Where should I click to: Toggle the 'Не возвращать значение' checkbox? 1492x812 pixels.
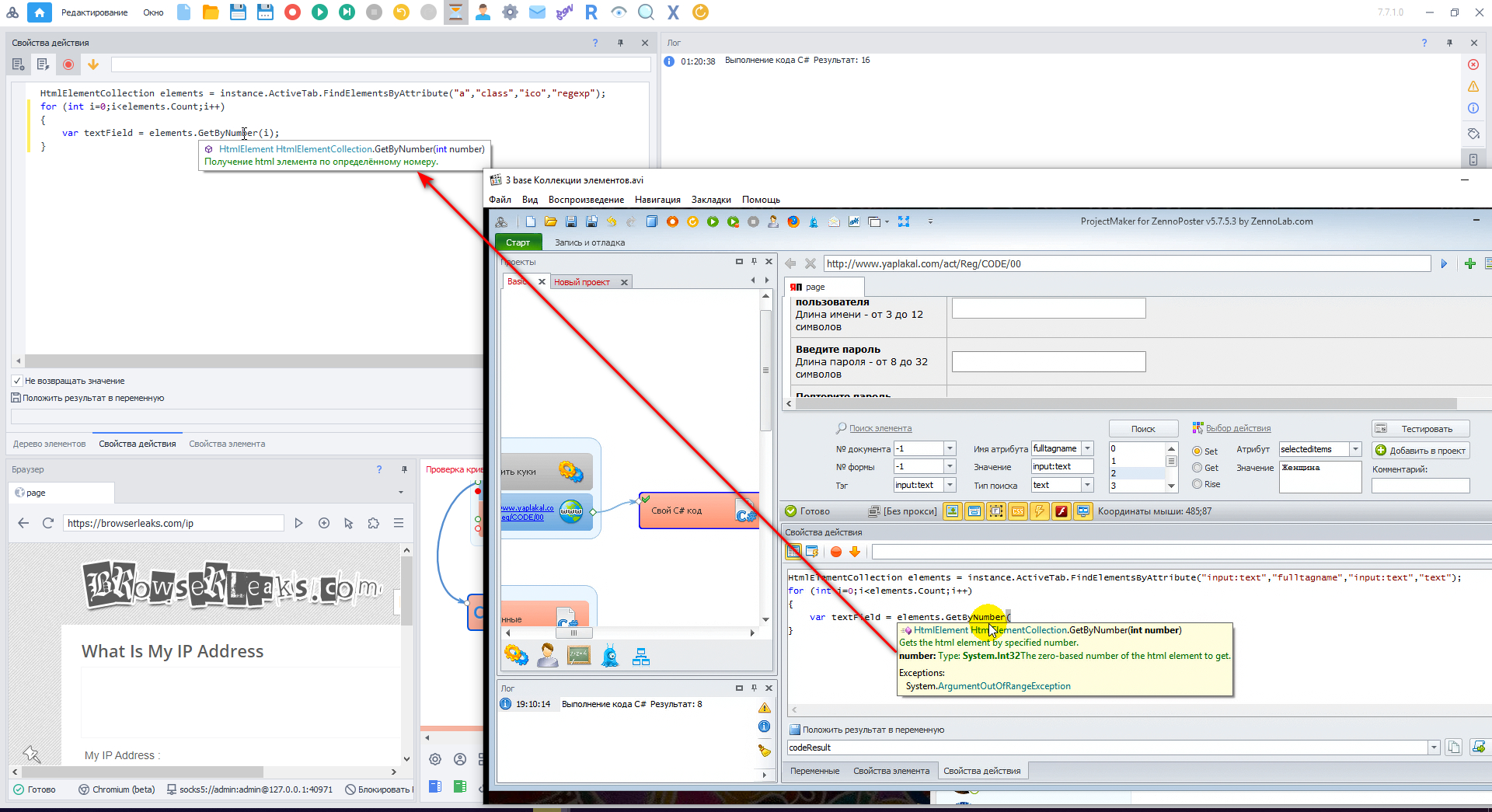pos(17,381)
